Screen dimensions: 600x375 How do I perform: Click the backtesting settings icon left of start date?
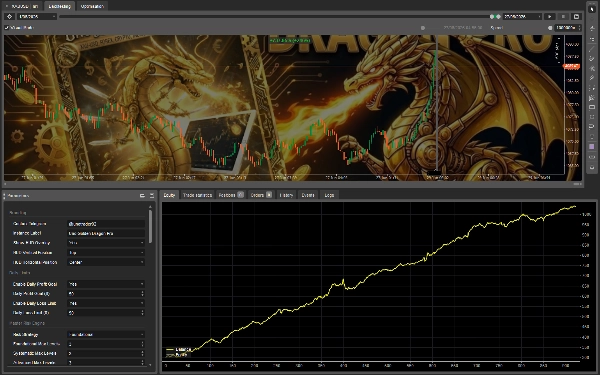pyautogui.click(x=10, y=16)
